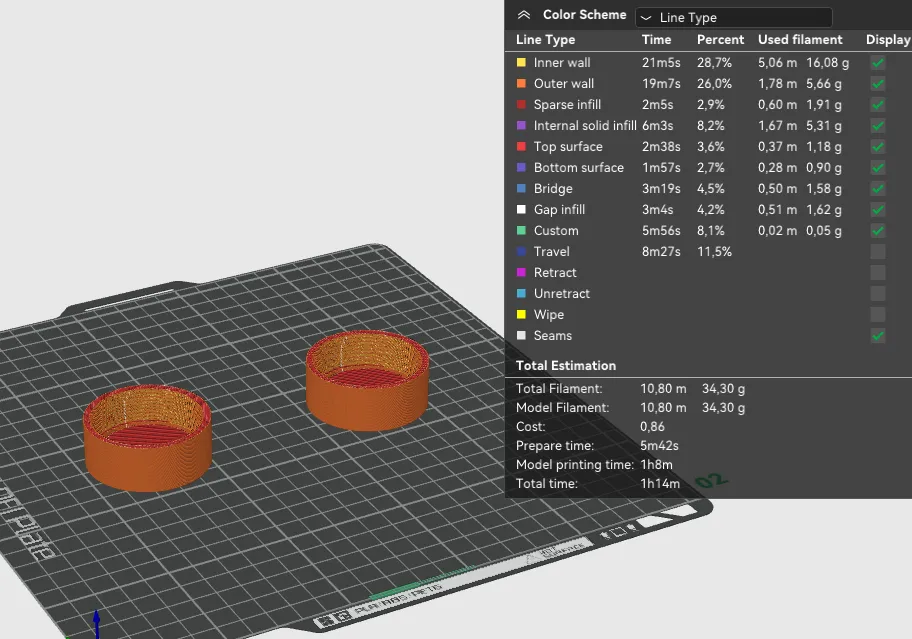
Task: Click the Total time 1h14m value
Action: [660, 484]
